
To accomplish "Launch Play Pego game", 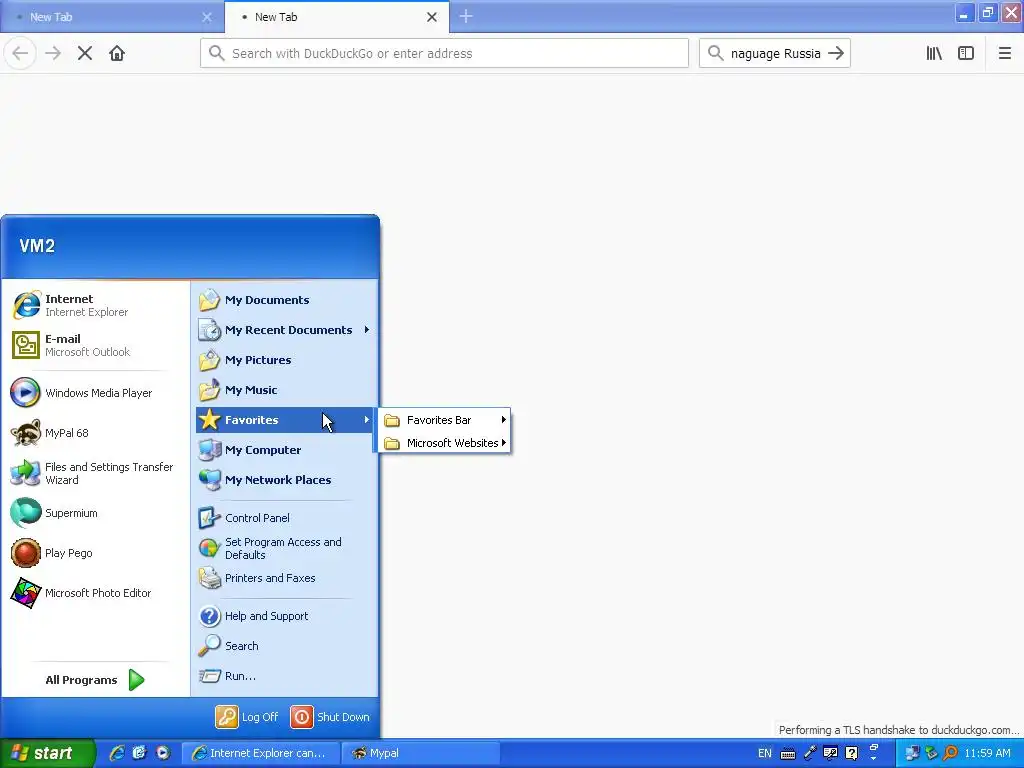I will (x=97, y=552).
